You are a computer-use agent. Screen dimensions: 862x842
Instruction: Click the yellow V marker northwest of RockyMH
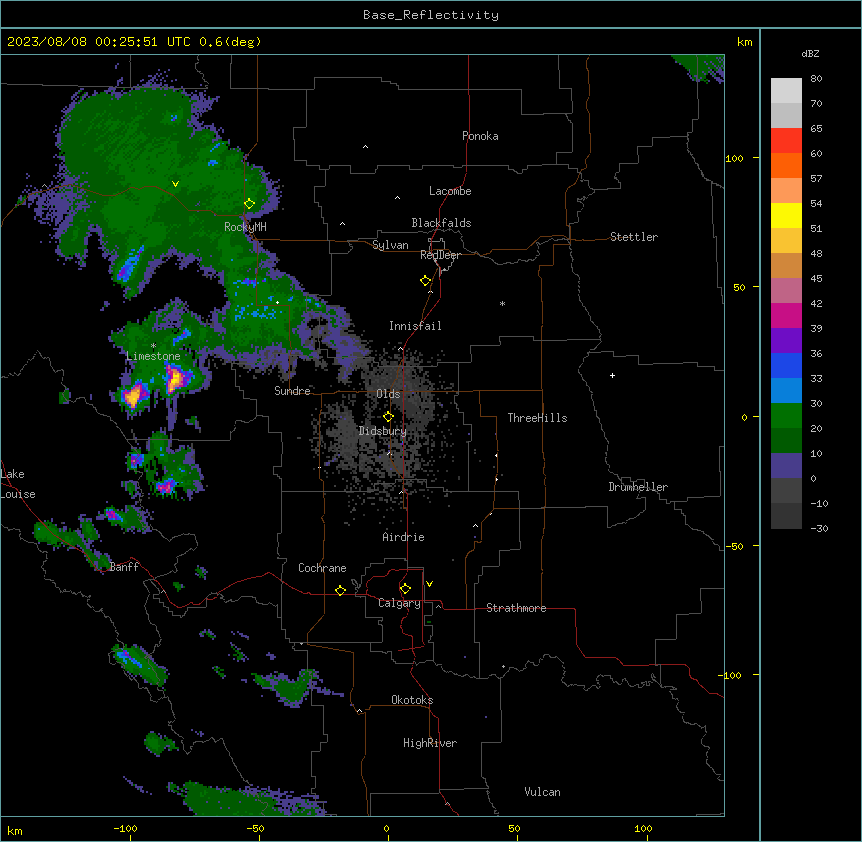(175, 184)
